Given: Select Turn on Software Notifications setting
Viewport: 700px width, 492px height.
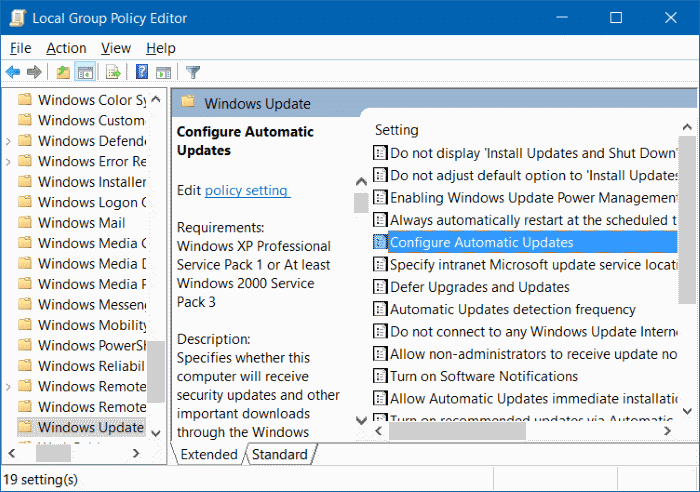Looking at the screenshot, I should coord(476,376).
